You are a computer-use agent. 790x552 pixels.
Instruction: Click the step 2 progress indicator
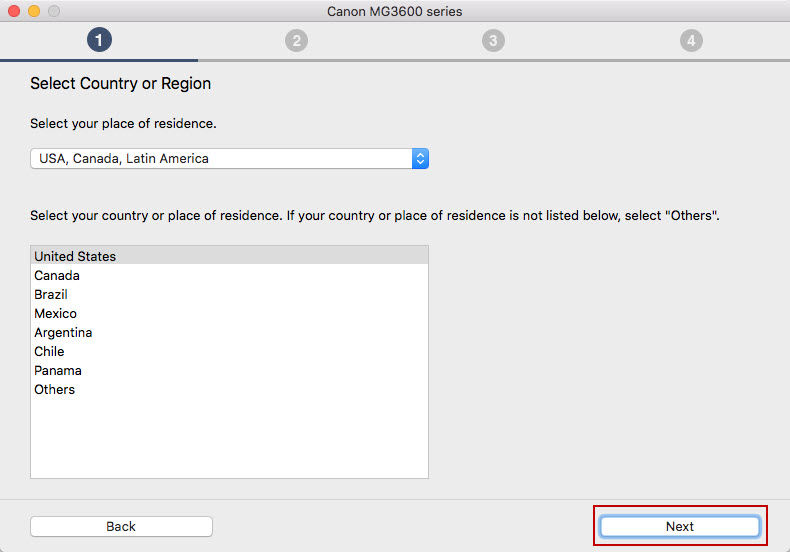(296, 40)
